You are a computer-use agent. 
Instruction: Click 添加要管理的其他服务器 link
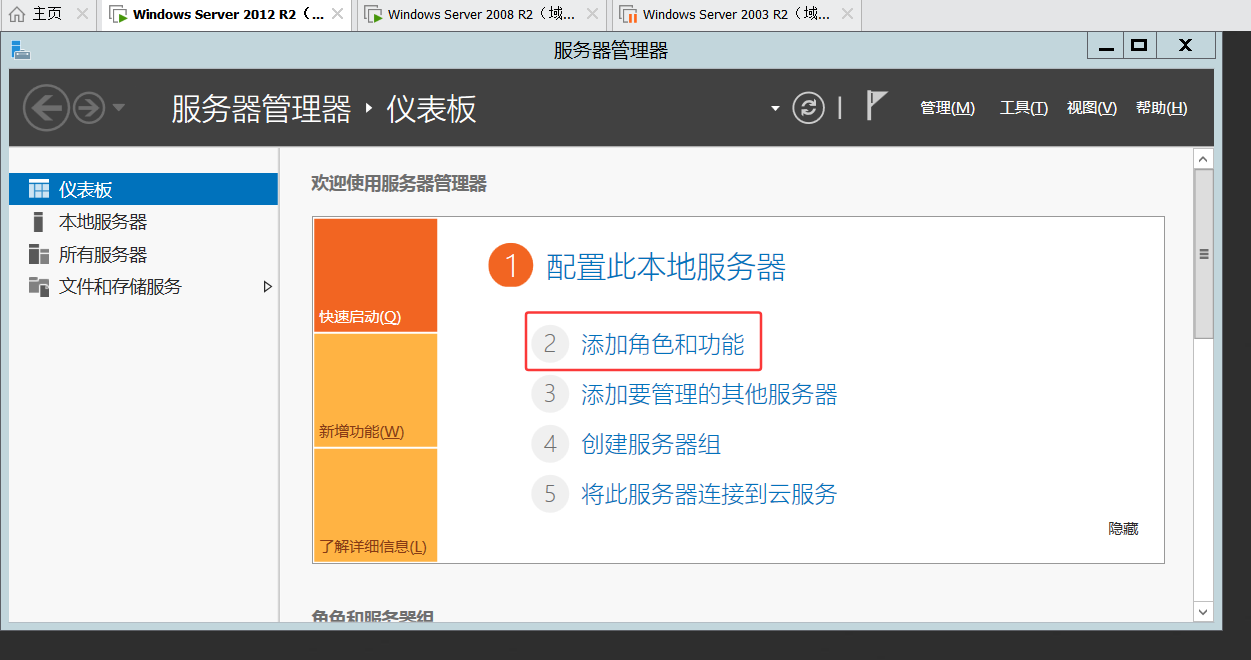(x=709, y=394)
